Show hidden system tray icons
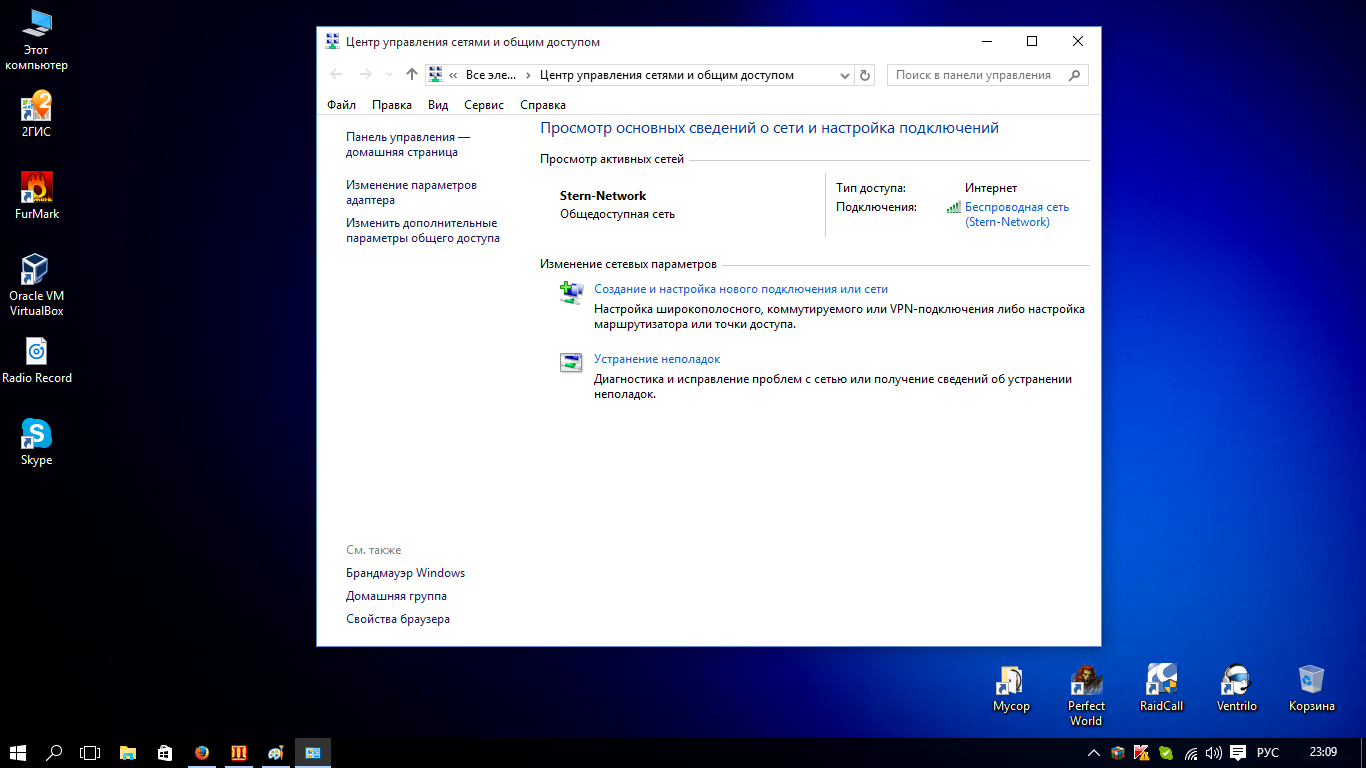The image size is (1366, 768). (x=1093, y=753)
